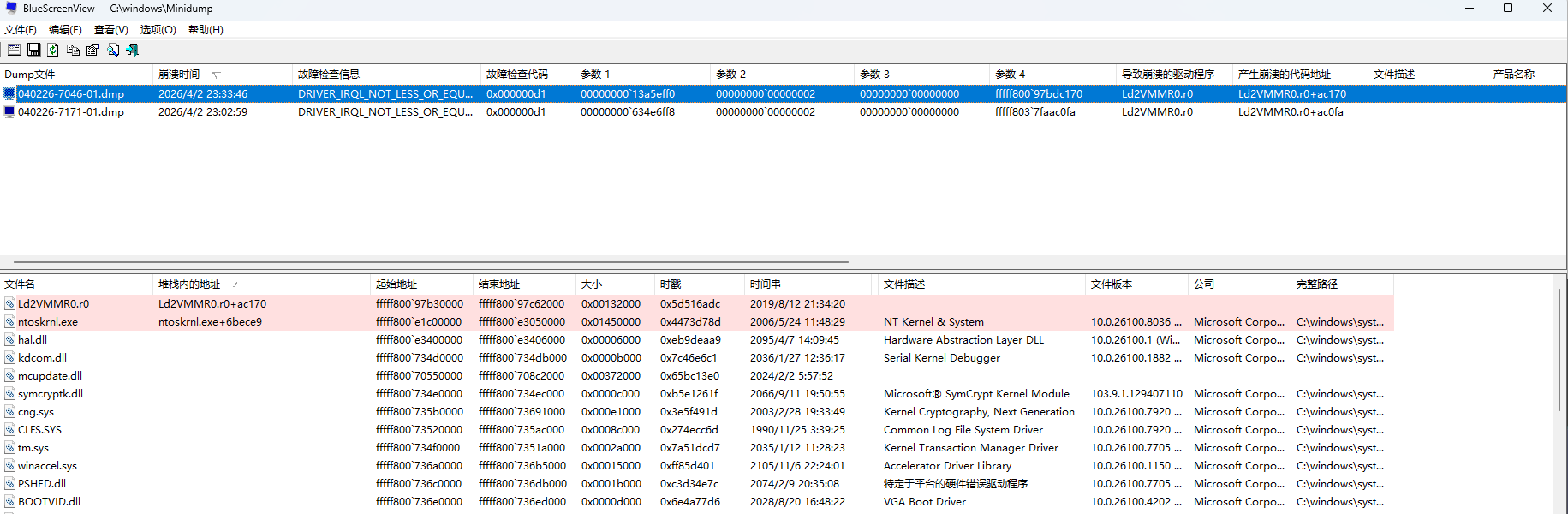The width and height of the screenshot is (1568, 514).
Task: Click the green Refresh toolbar icon
Action: (x=53, y=50)
